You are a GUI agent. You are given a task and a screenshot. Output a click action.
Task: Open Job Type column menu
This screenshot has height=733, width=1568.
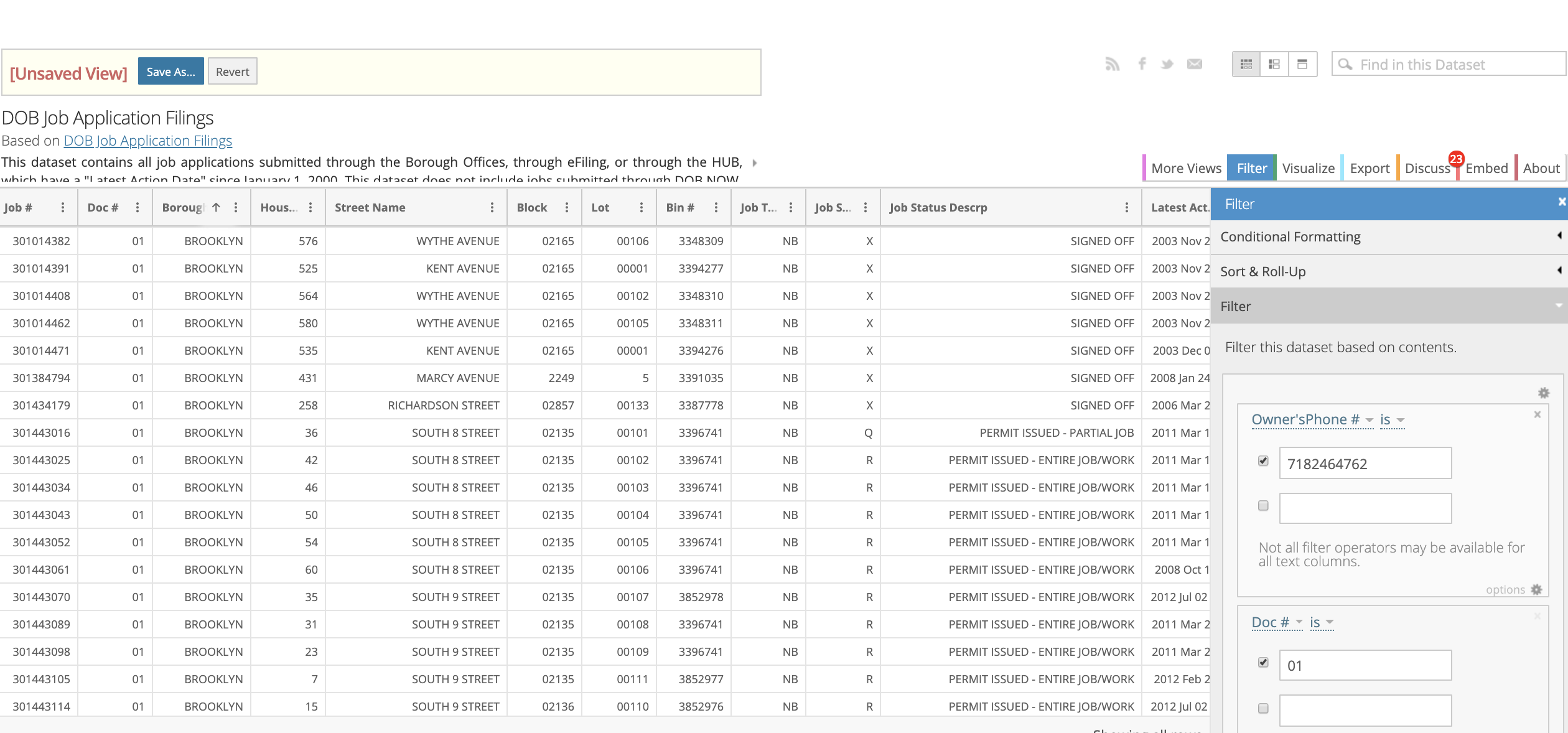click(791, 207)
